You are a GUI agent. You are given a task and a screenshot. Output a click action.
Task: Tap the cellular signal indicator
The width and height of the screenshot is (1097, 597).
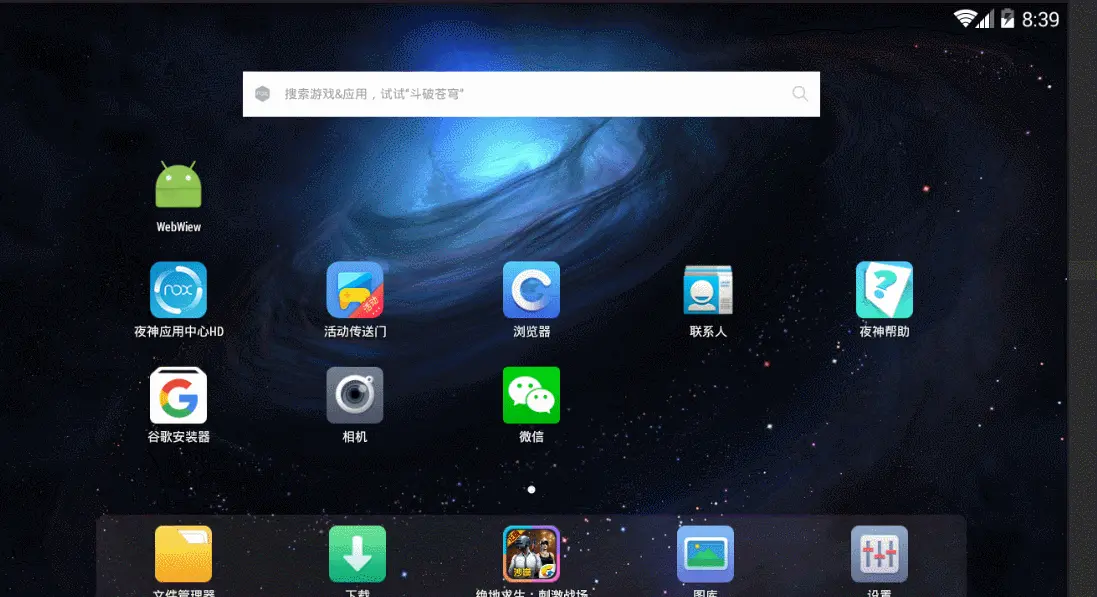point(985,19)
